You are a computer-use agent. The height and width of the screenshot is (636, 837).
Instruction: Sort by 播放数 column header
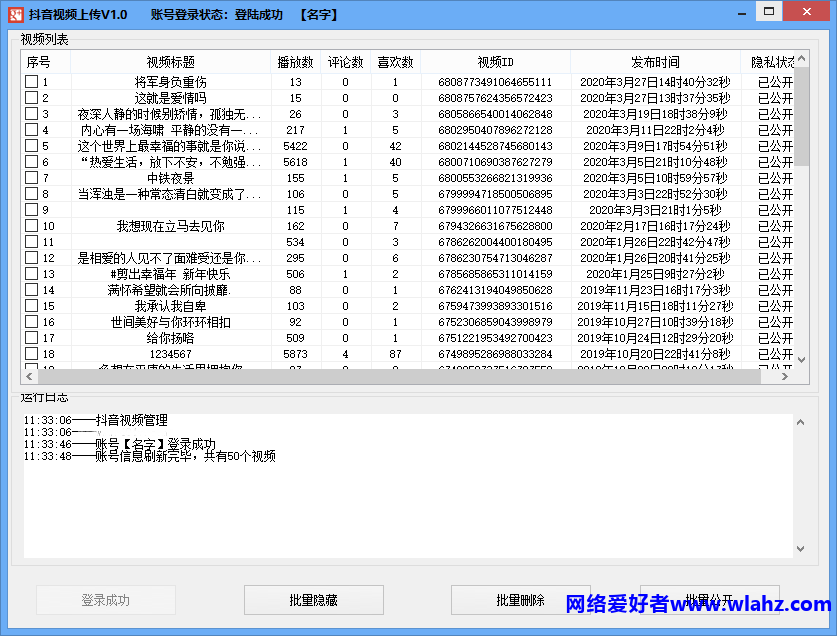pyautogui.click(x=295, y=62)
